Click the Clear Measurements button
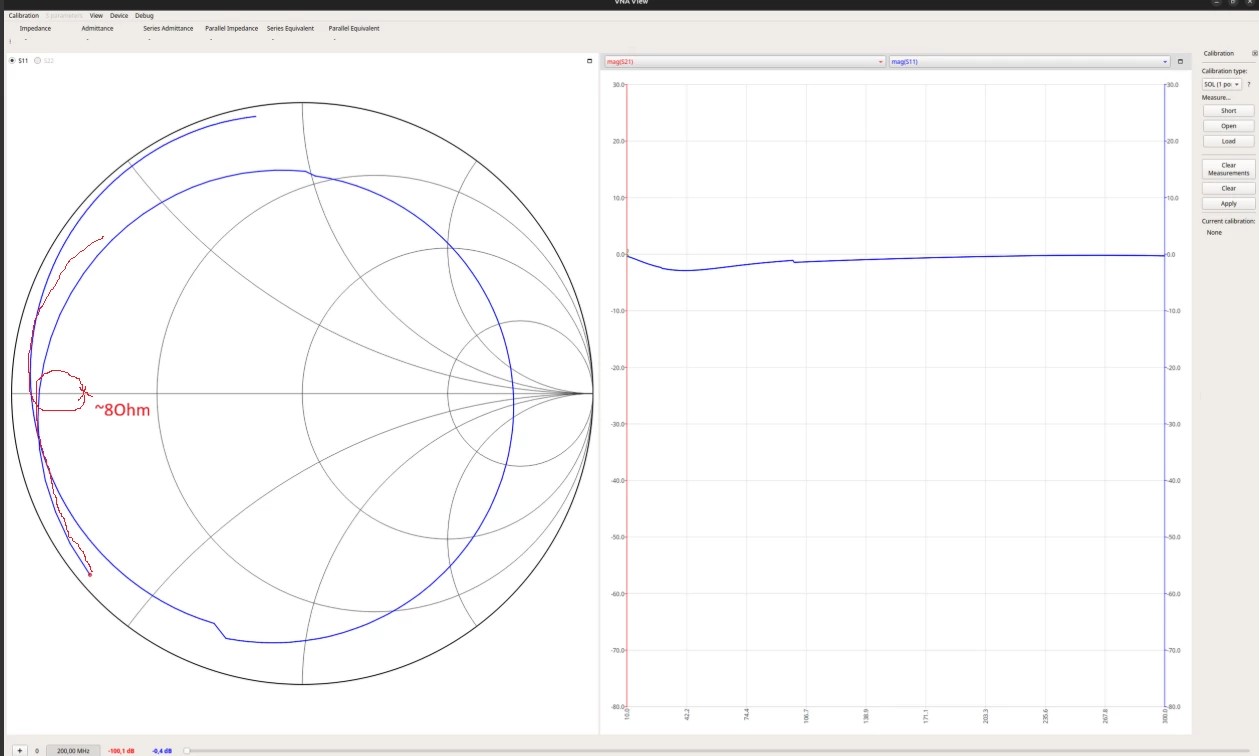The height and width of the screenshot is (756, 1259). [1228, 169]
